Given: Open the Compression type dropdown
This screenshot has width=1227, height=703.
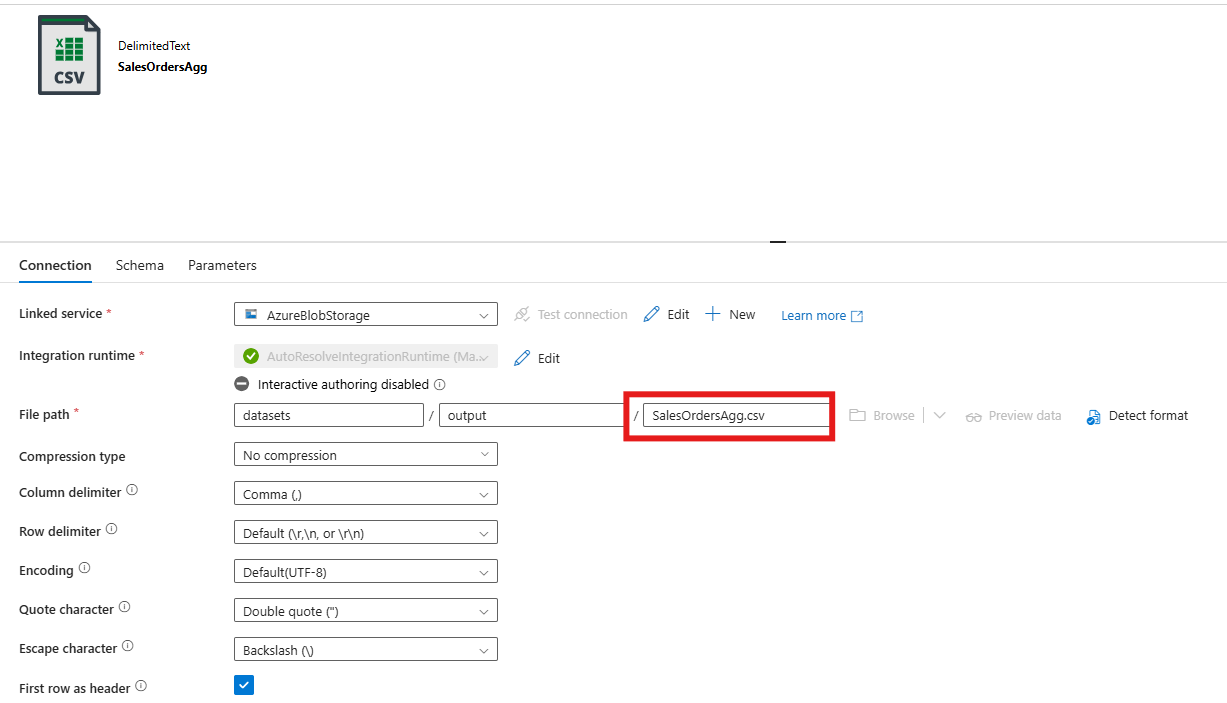Looking at the screenshot, I should (366, 454).
